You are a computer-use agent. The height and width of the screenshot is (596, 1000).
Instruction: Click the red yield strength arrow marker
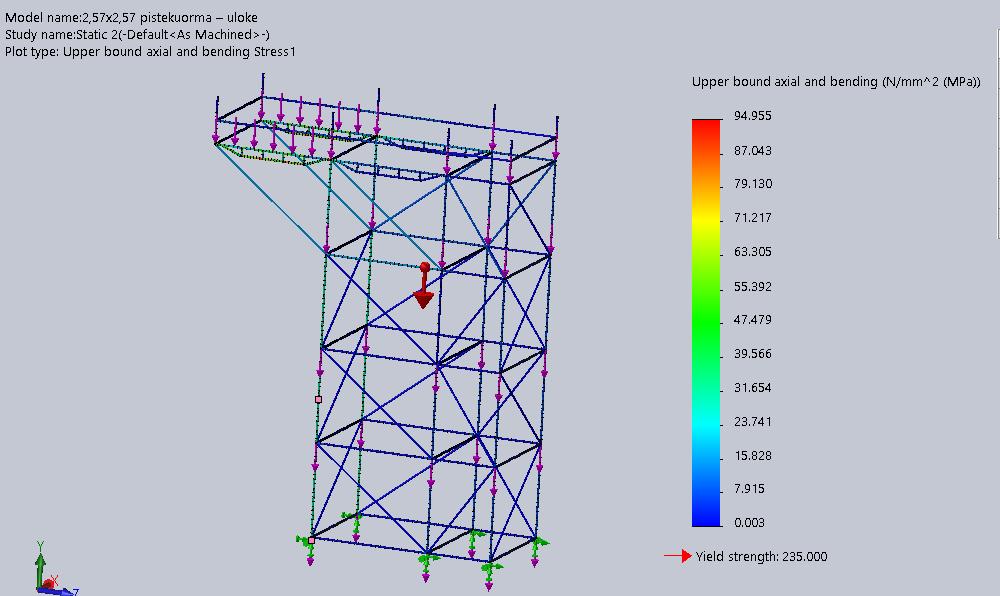[x=678, y=556]
